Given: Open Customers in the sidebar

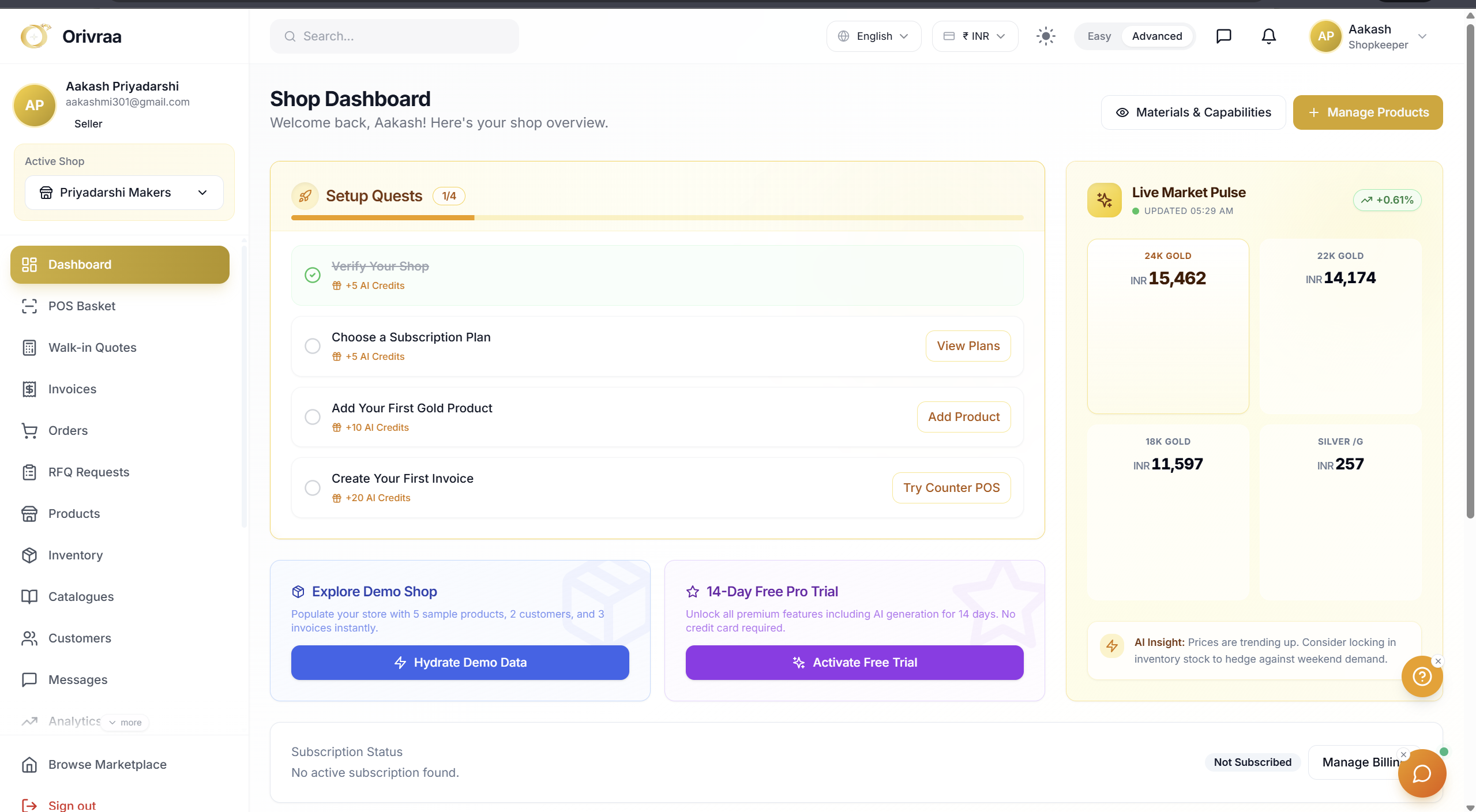Looking at the screenshot, I should coord(120,638).
